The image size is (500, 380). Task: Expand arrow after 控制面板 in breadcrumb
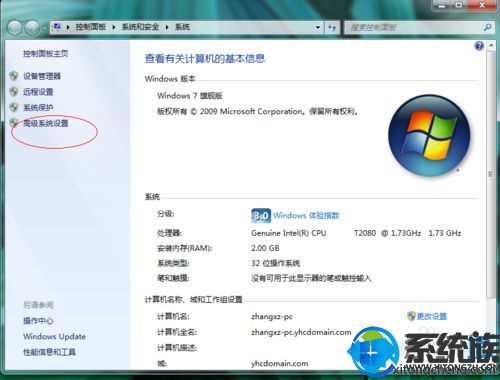[114, 27]
